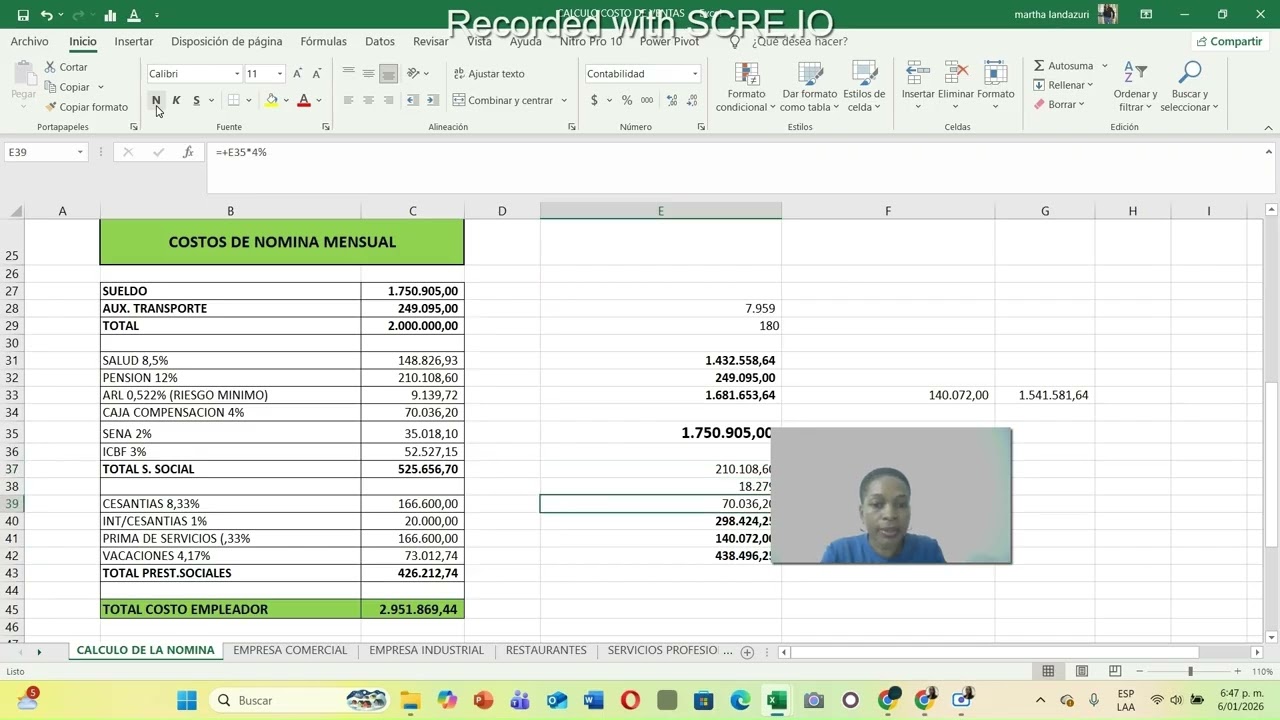The width and height of the screenshot is (1280, 720).
Task: Open Dar formato como tabla
Action: click(809, 86)
